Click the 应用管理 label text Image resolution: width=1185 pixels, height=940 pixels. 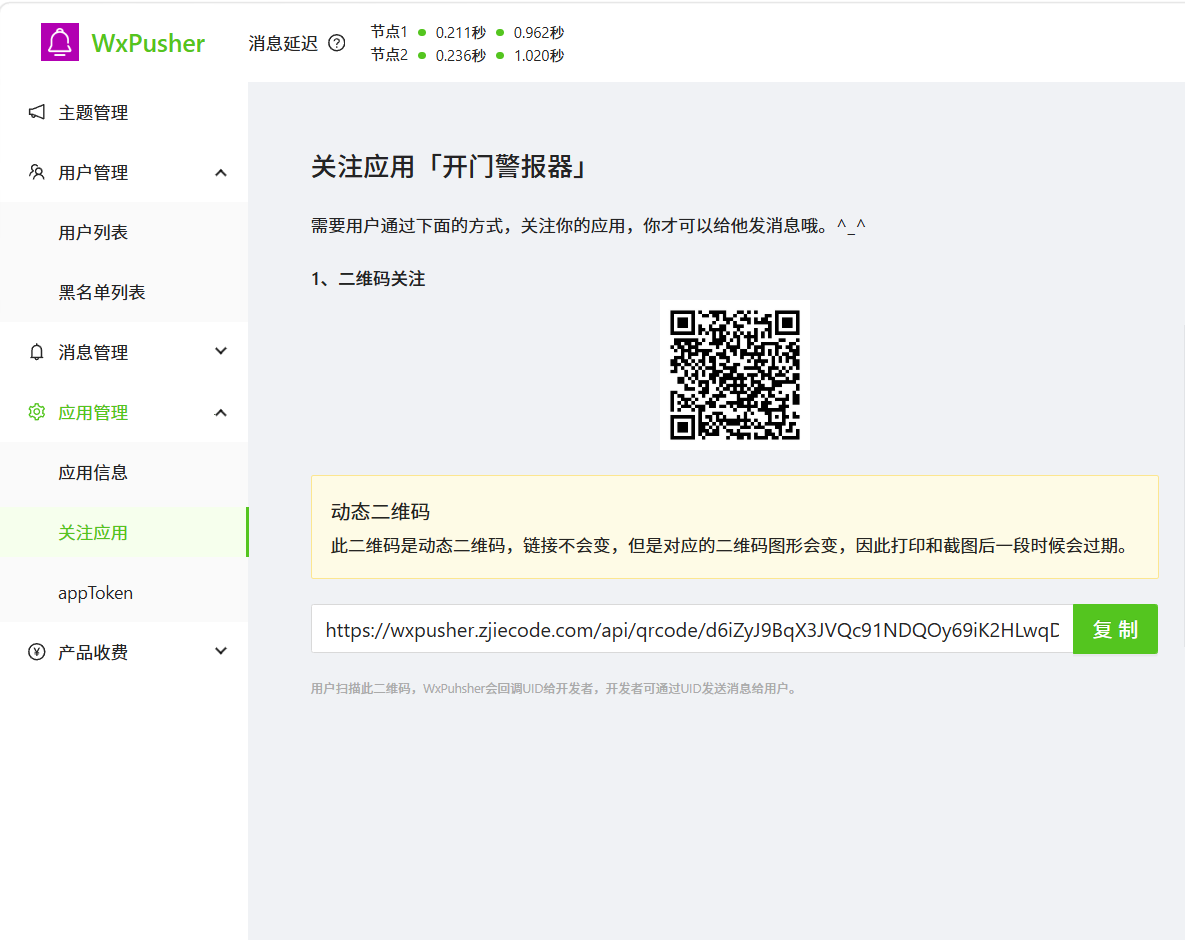pos(93,413)
